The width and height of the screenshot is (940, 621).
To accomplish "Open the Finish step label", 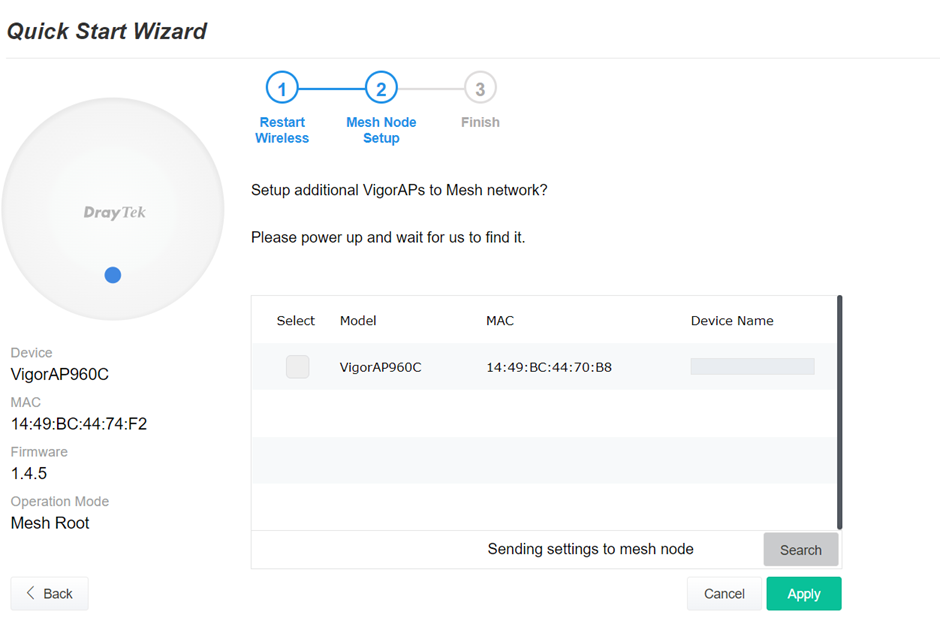I will click(x=480, y=122).
